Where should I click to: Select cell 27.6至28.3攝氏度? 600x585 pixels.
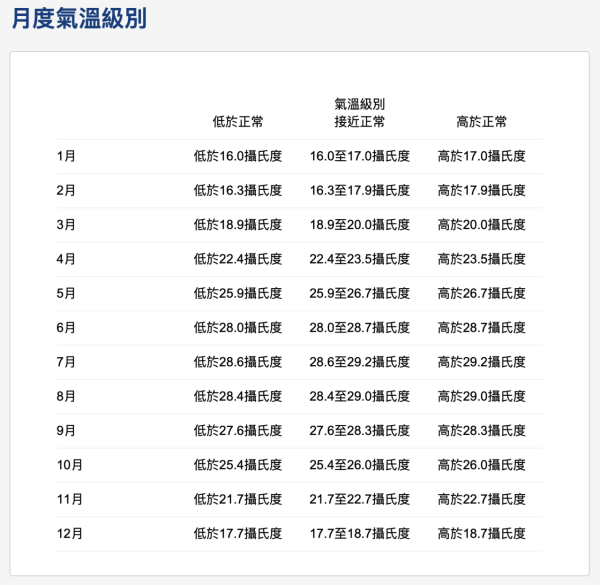pyautogui.click(x=360, y=431)
